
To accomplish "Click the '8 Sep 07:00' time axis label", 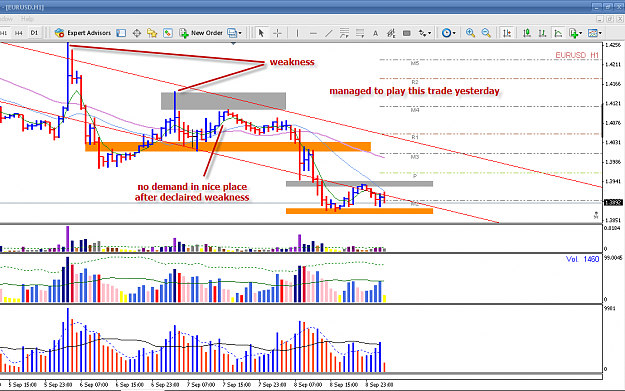I will (308, 385).
